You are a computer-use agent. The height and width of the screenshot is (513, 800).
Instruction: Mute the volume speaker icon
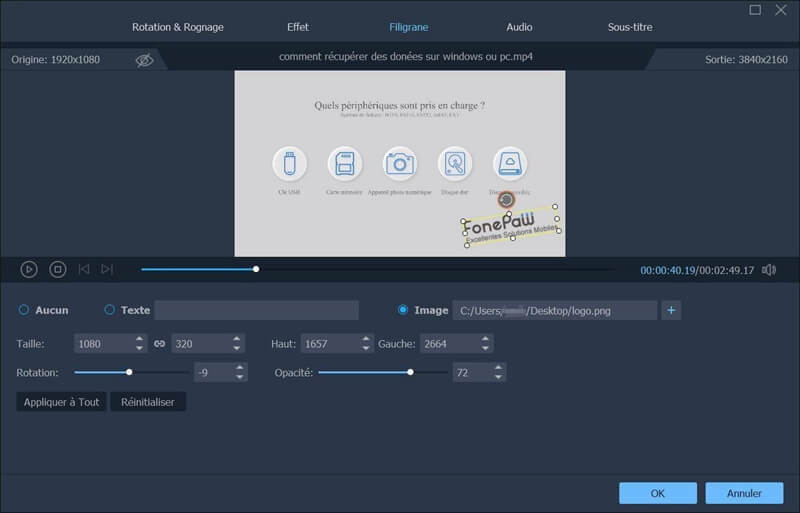[769, 270]
